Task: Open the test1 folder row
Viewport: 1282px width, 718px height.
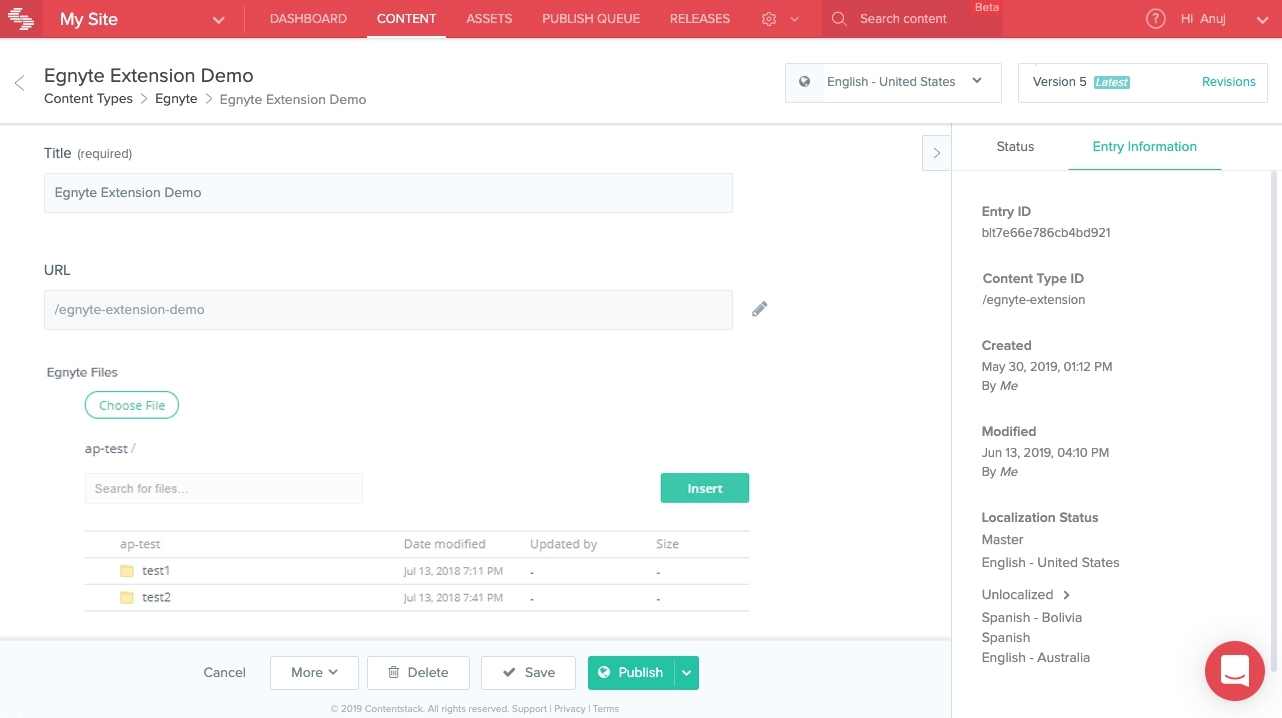Action: [x=417, y=571]
